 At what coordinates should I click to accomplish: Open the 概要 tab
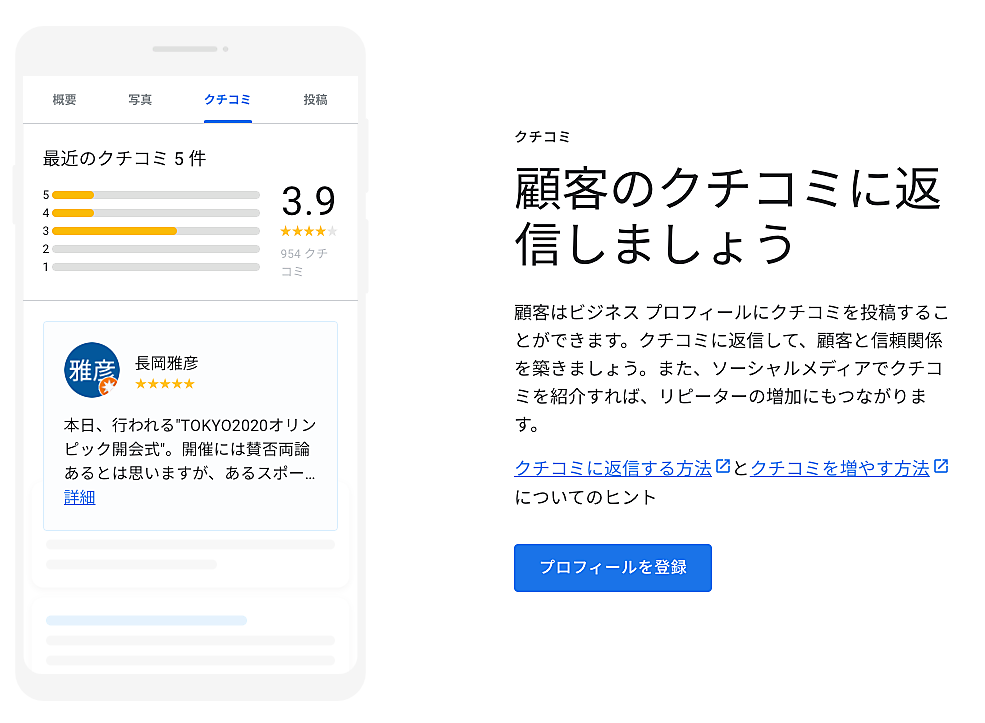click(64, 100)
